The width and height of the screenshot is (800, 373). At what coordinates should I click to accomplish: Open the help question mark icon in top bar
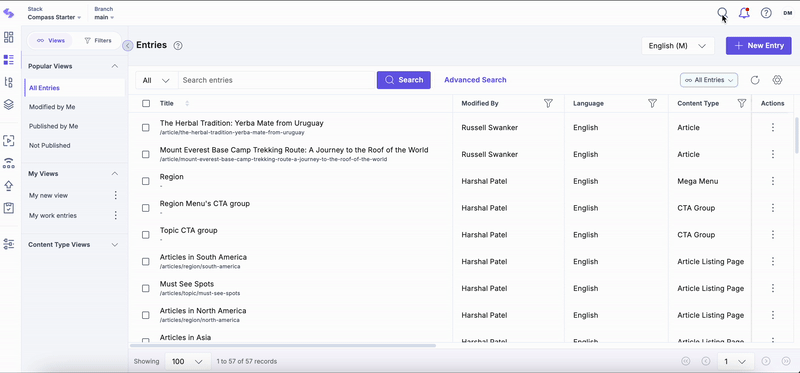click(x=766, y=13)
